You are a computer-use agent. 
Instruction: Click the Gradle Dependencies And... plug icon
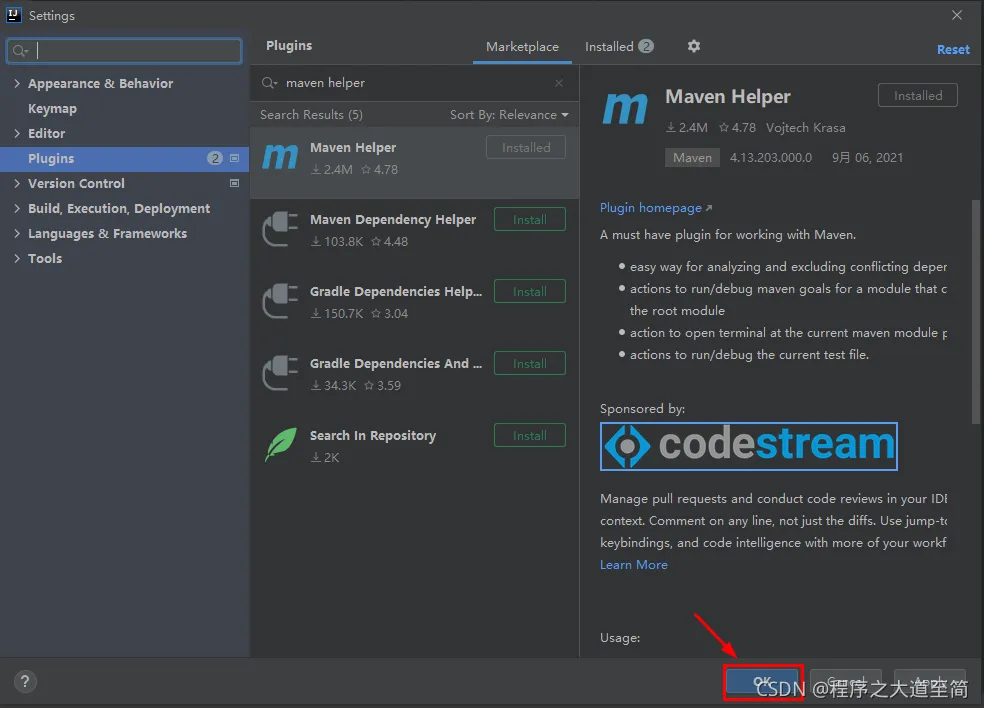coord(280,373)
